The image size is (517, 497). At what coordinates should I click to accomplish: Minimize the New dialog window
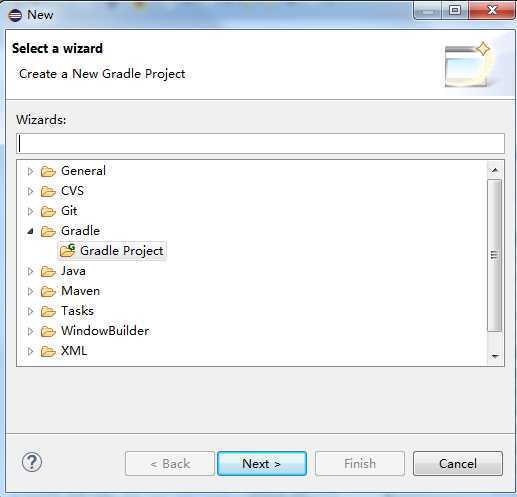point(427,10)
